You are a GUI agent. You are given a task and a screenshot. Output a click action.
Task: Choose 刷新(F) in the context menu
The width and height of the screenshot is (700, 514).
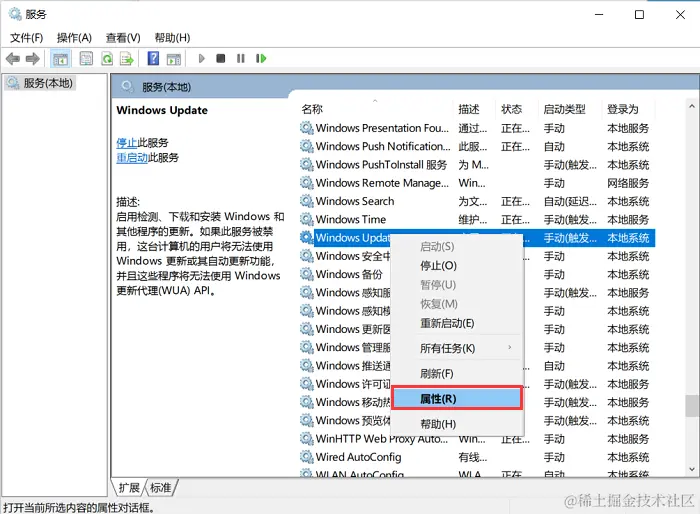(x=457, y=374)
